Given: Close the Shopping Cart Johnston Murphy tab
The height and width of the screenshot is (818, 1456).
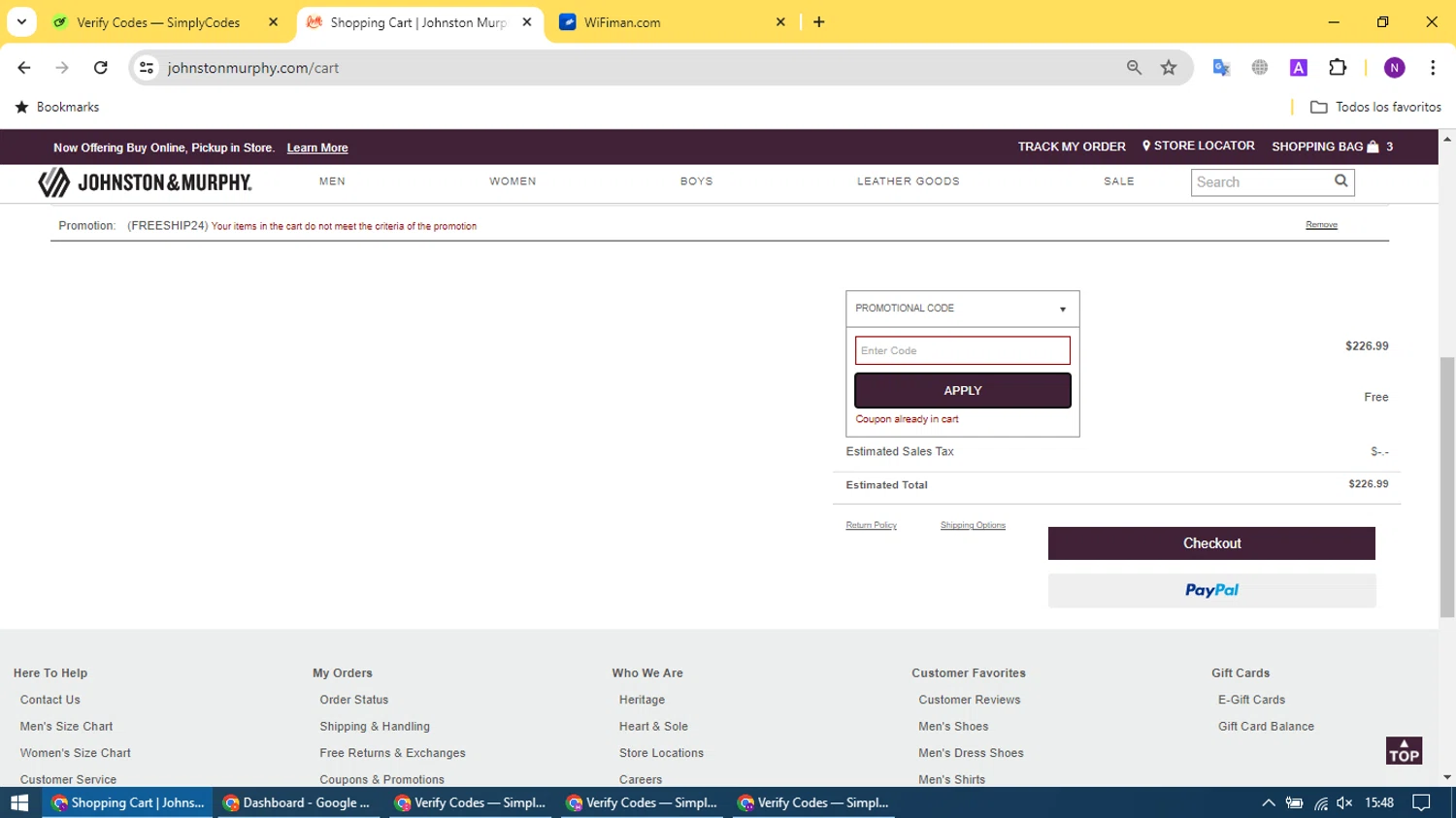Looking at the screenshot, I should (x=527, y=22).
